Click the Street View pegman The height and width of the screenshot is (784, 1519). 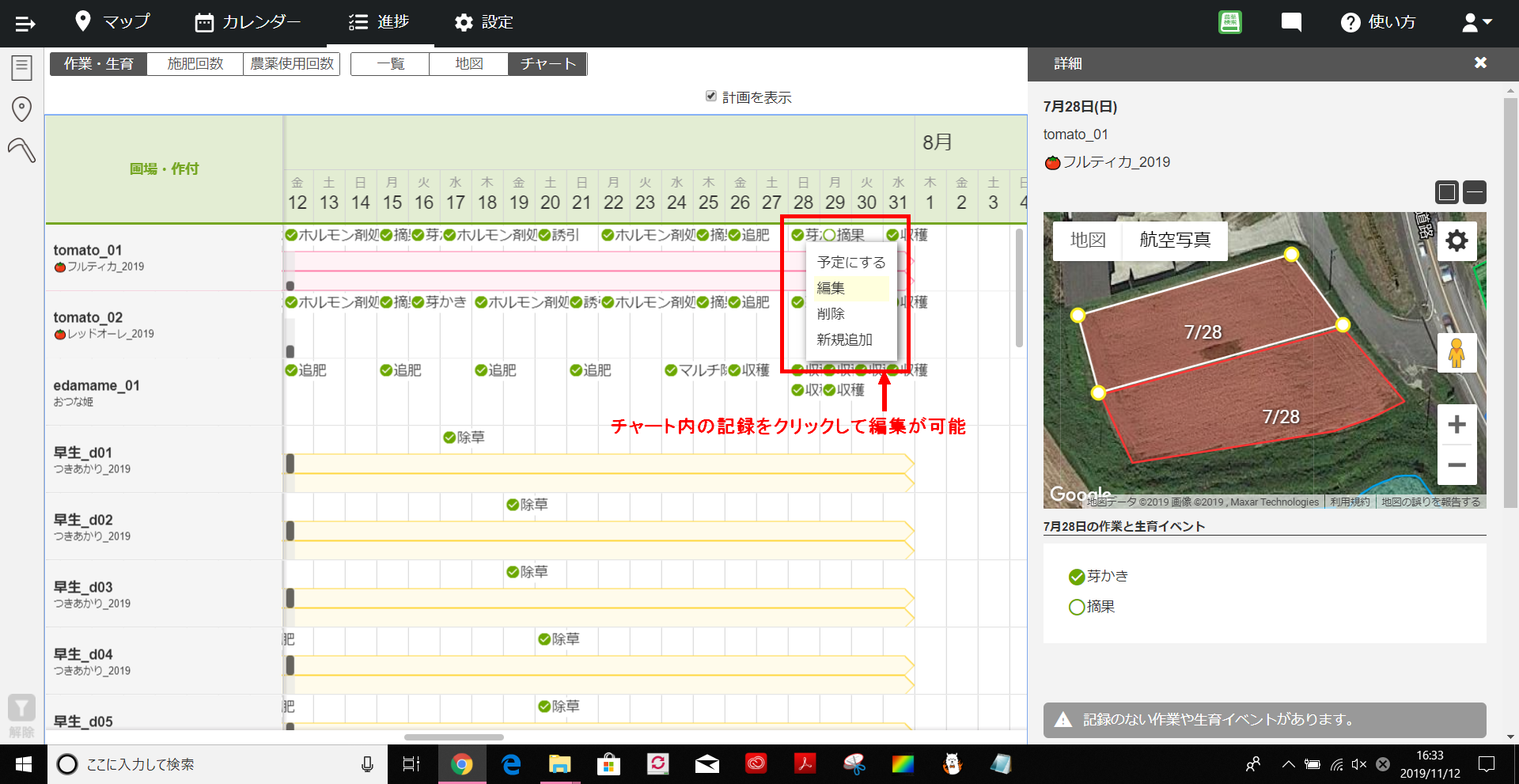point(1456,352)
